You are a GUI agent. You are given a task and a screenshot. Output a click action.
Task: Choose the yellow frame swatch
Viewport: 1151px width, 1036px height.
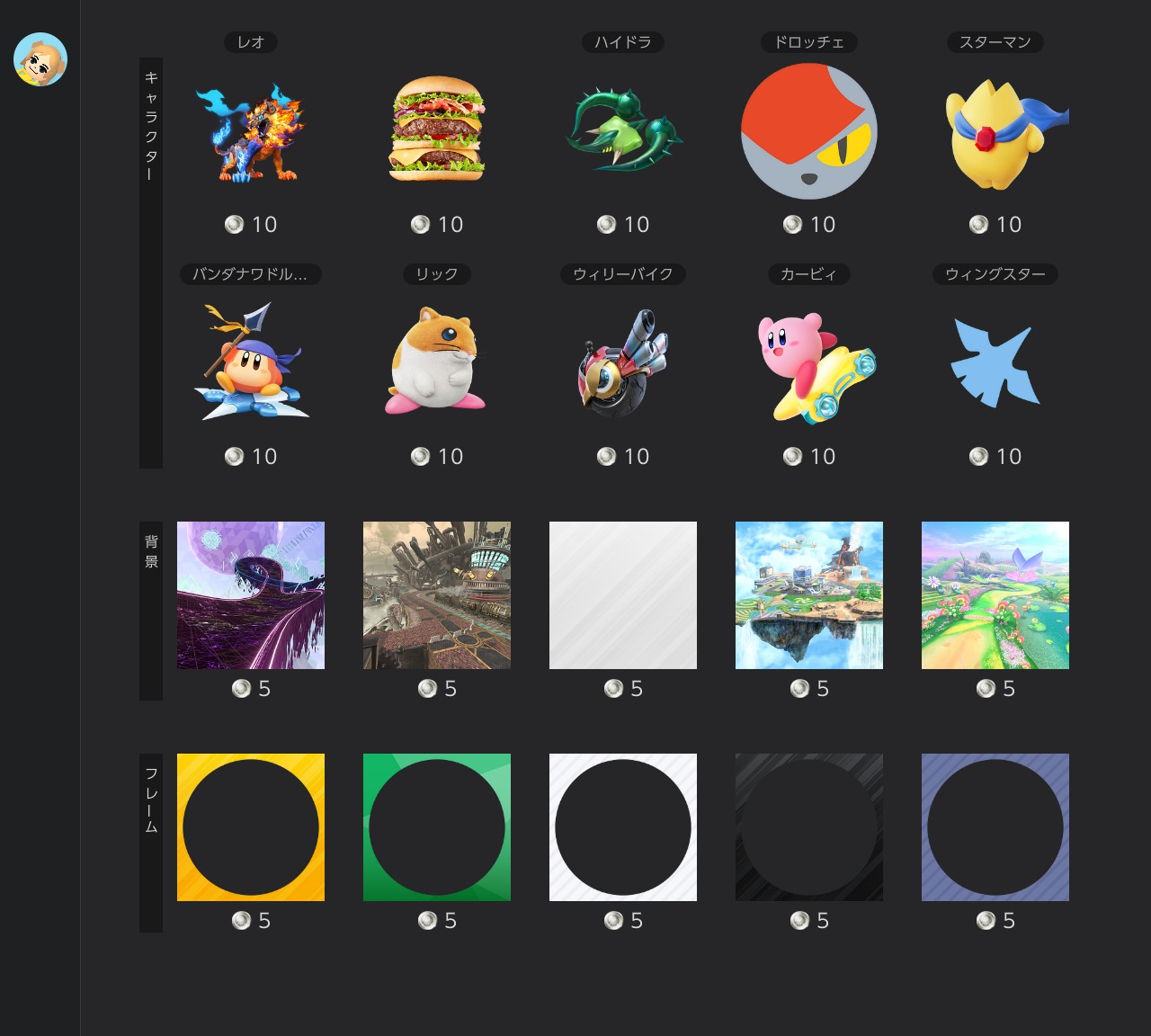[251, 827]
